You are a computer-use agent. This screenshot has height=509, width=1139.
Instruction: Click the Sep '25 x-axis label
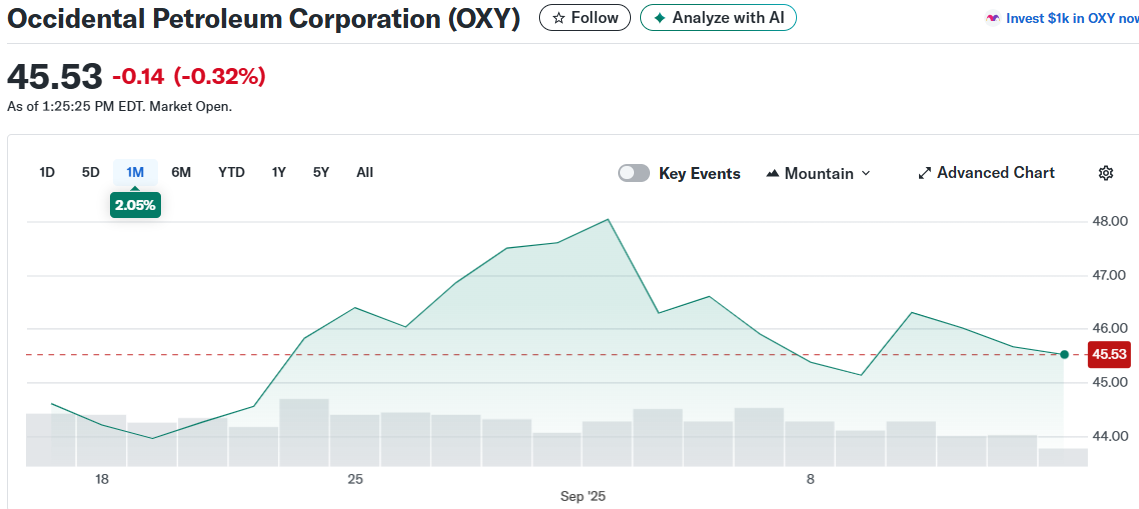[583, 497]
